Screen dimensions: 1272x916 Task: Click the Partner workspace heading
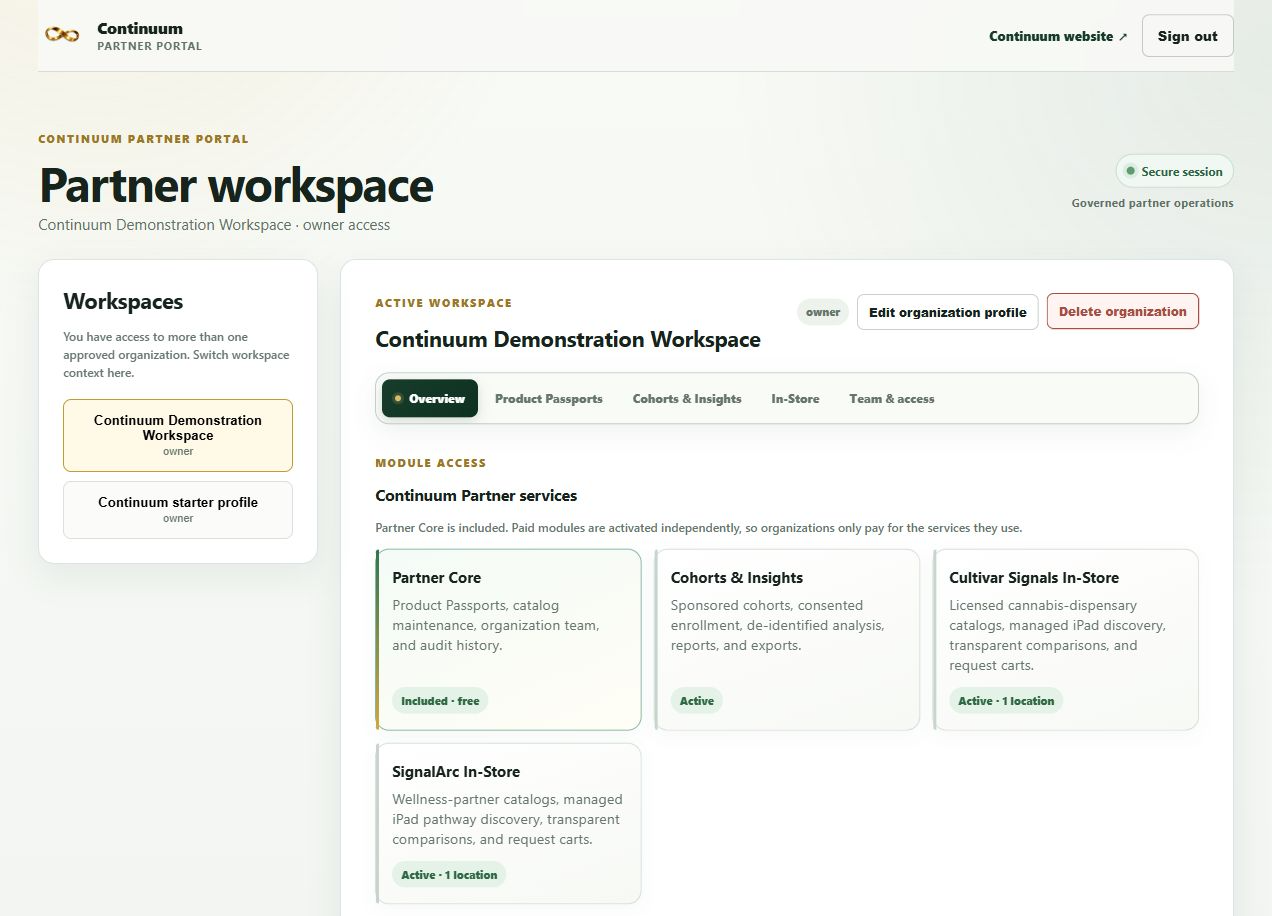(x=236, y=186)
